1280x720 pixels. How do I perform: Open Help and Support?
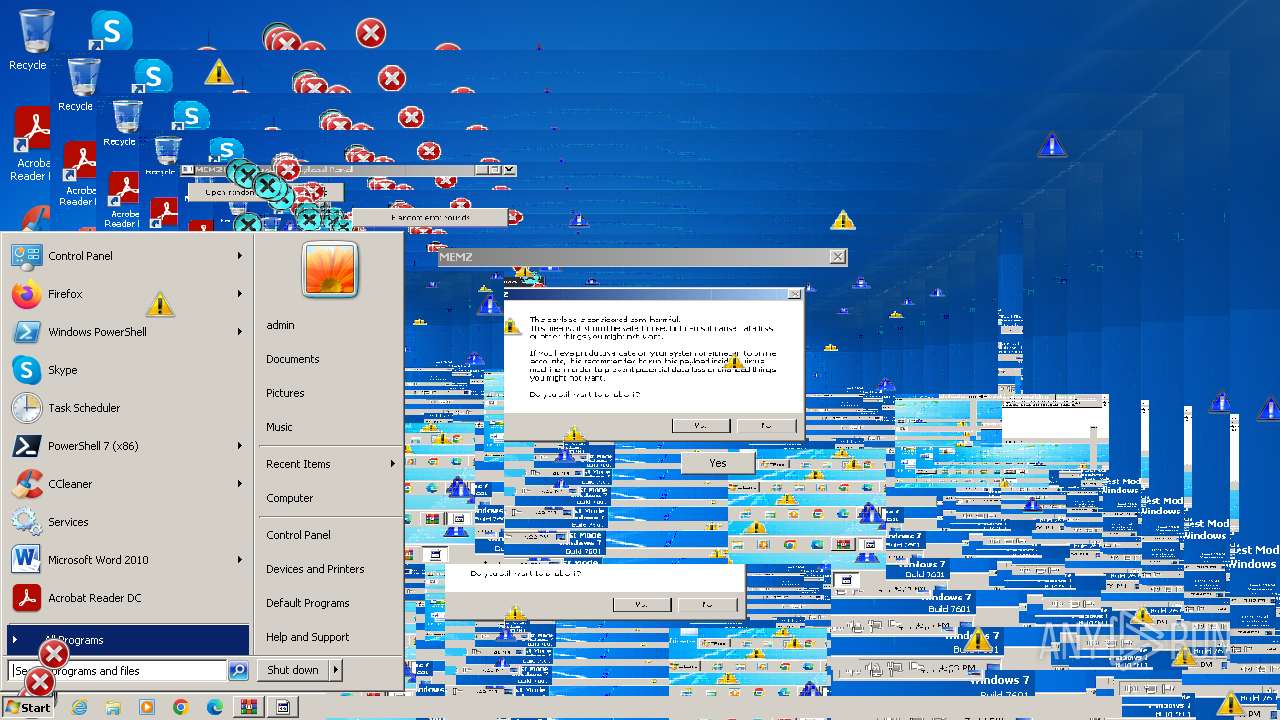(x=308, y=637)
